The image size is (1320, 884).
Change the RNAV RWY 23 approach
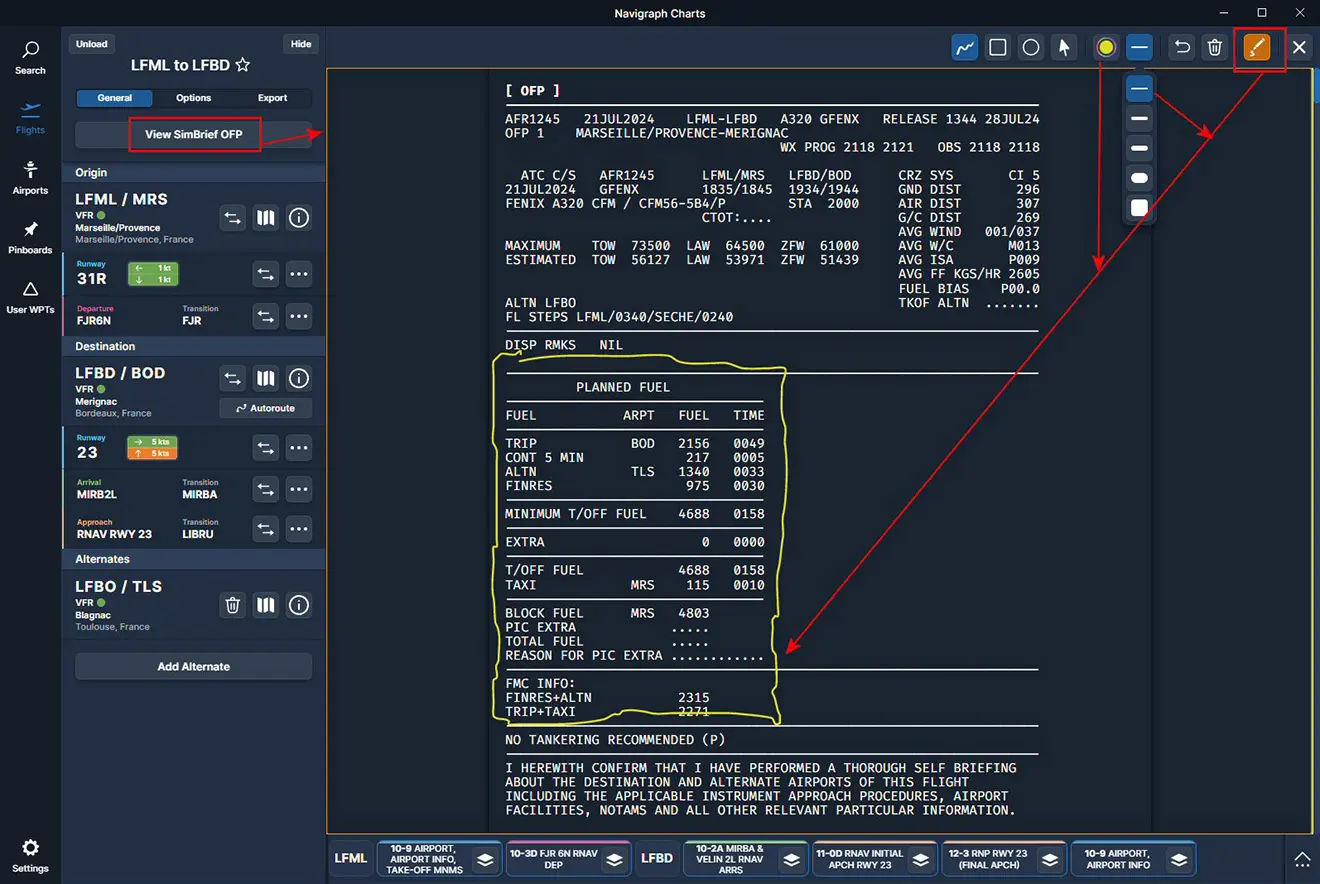tap(265, 529)
